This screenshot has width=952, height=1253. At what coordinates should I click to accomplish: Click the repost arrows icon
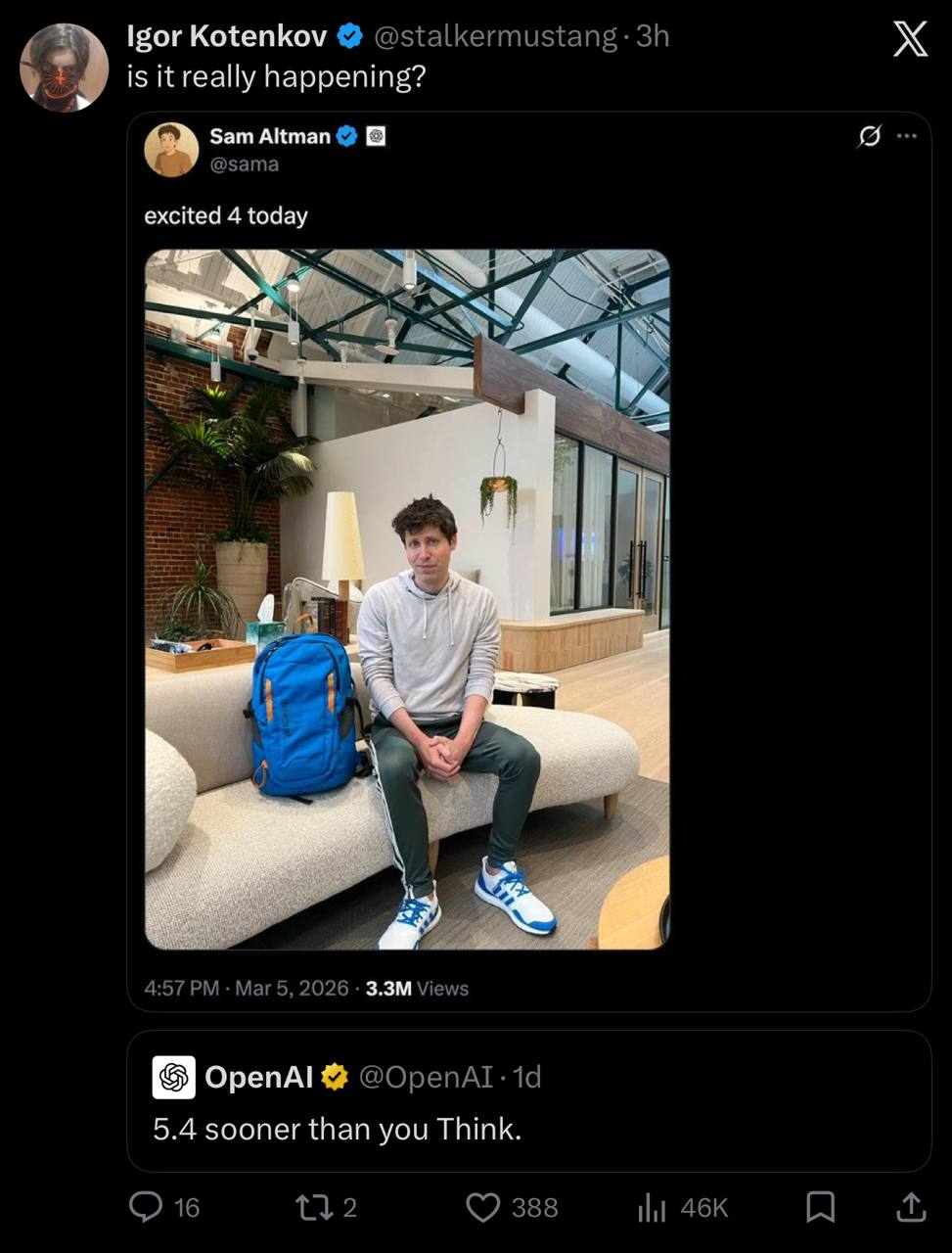coord(313,1207)
